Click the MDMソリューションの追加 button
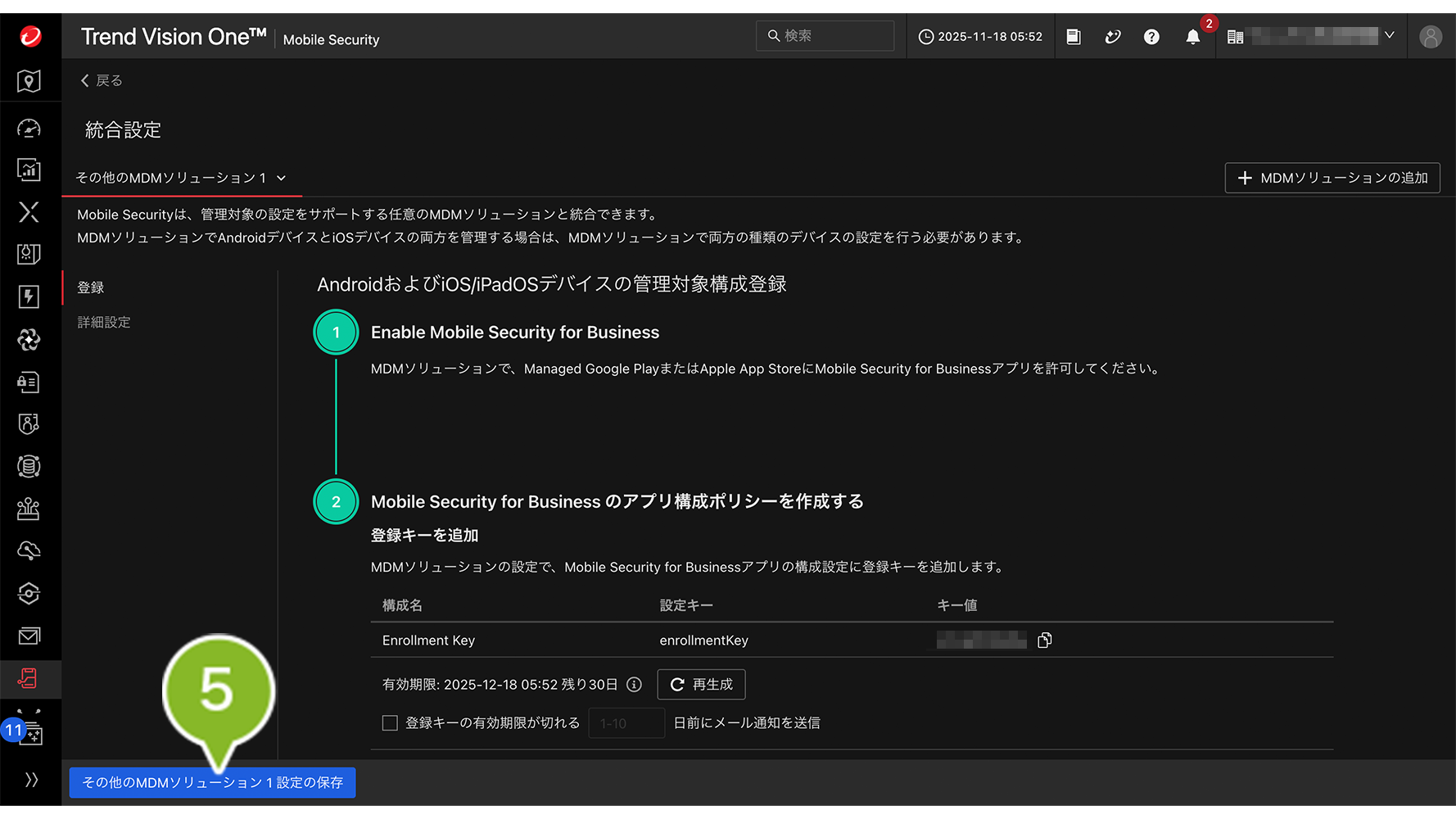This screenshot has width=1456, height=819. pyautogui.click(x=1332, y=178)
